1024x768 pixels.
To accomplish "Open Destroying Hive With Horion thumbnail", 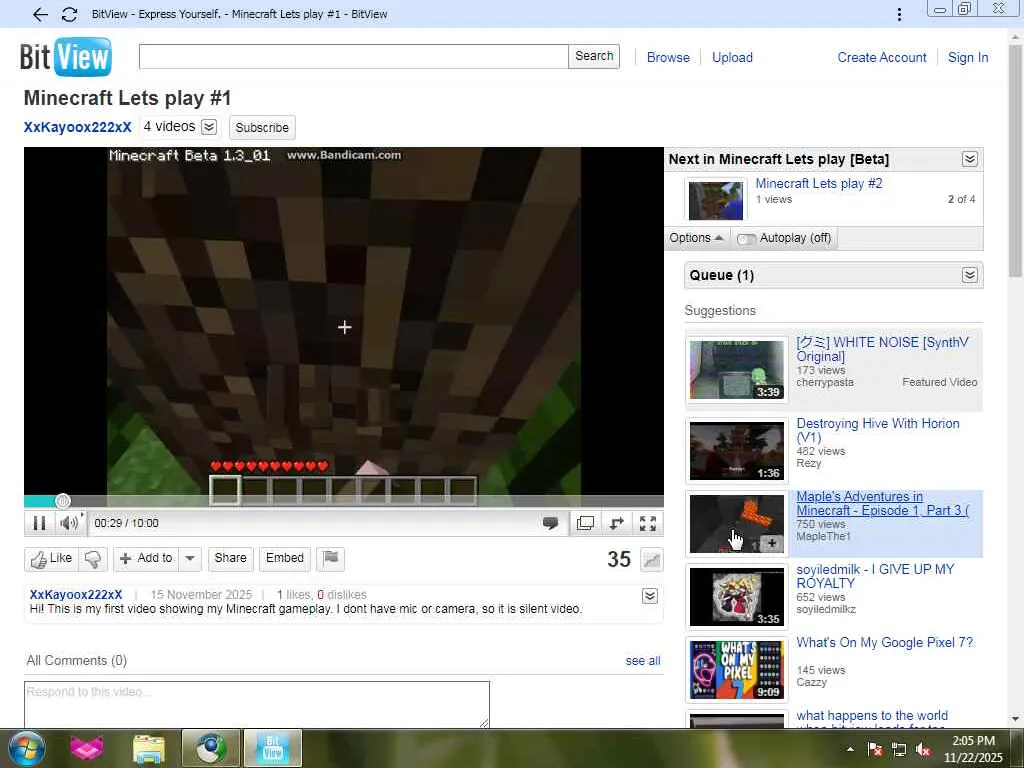I will coord(737,451).
